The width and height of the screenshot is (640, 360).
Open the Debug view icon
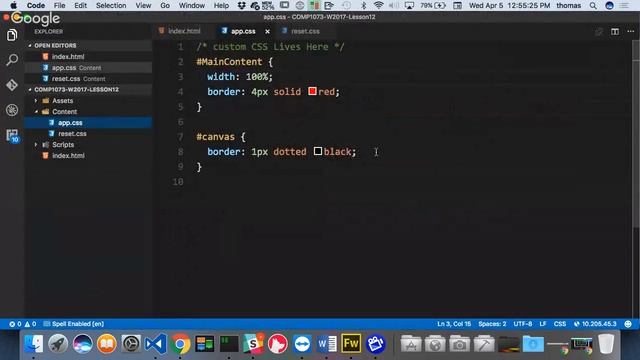(12, 110)
